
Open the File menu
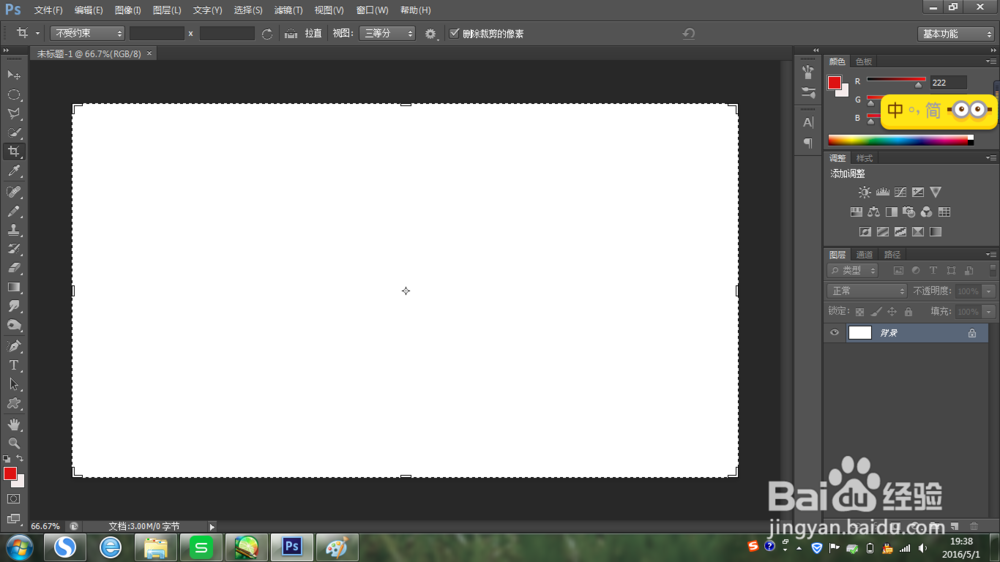pyautogui.click(x=48, y=10)
